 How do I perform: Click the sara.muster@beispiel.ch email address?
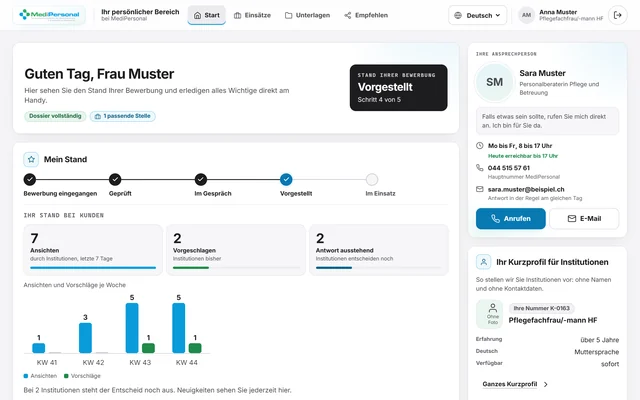pyautogui.click(x=526, y=189)
